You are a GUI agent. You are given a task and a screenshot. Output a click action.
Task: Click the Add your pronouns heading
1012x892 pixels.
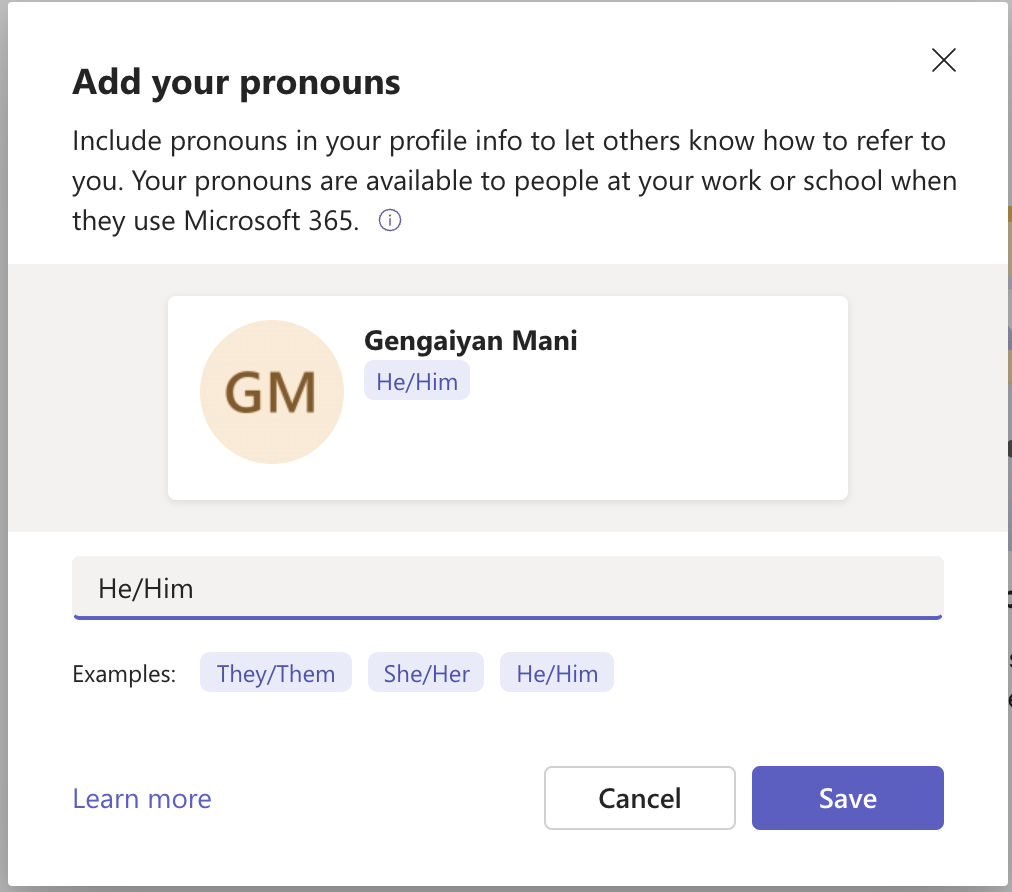click(236, 83)
